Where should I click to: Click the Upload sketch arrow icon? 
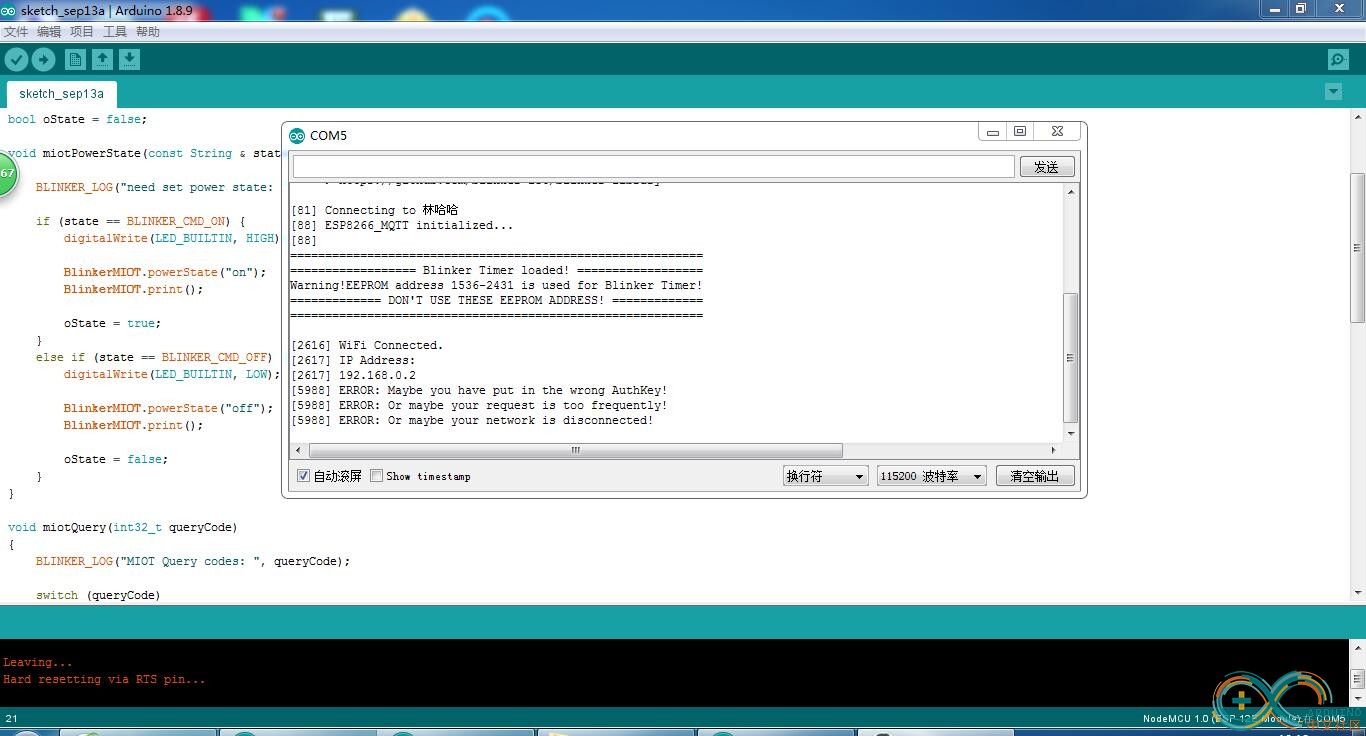pyautogui.click(x=43, y=59)
